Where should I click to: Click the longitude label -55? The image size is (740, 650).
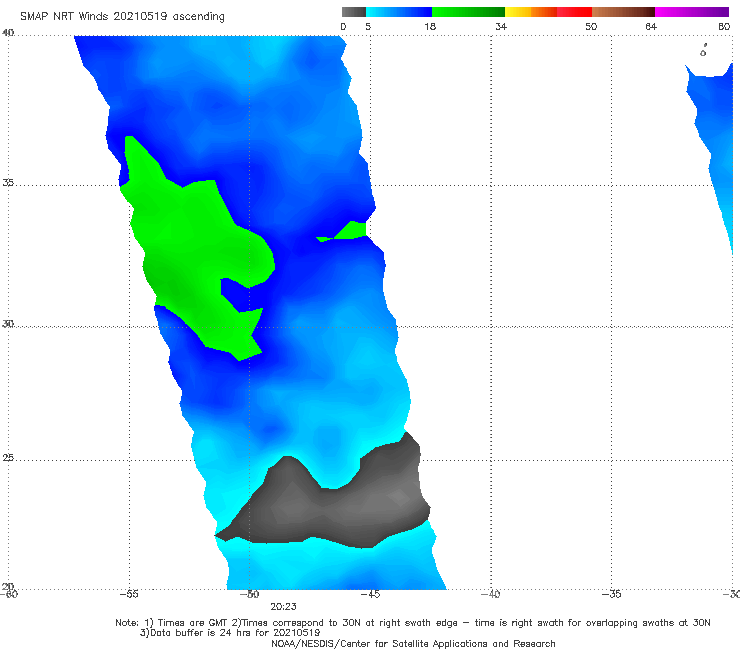tap(129, 594)
